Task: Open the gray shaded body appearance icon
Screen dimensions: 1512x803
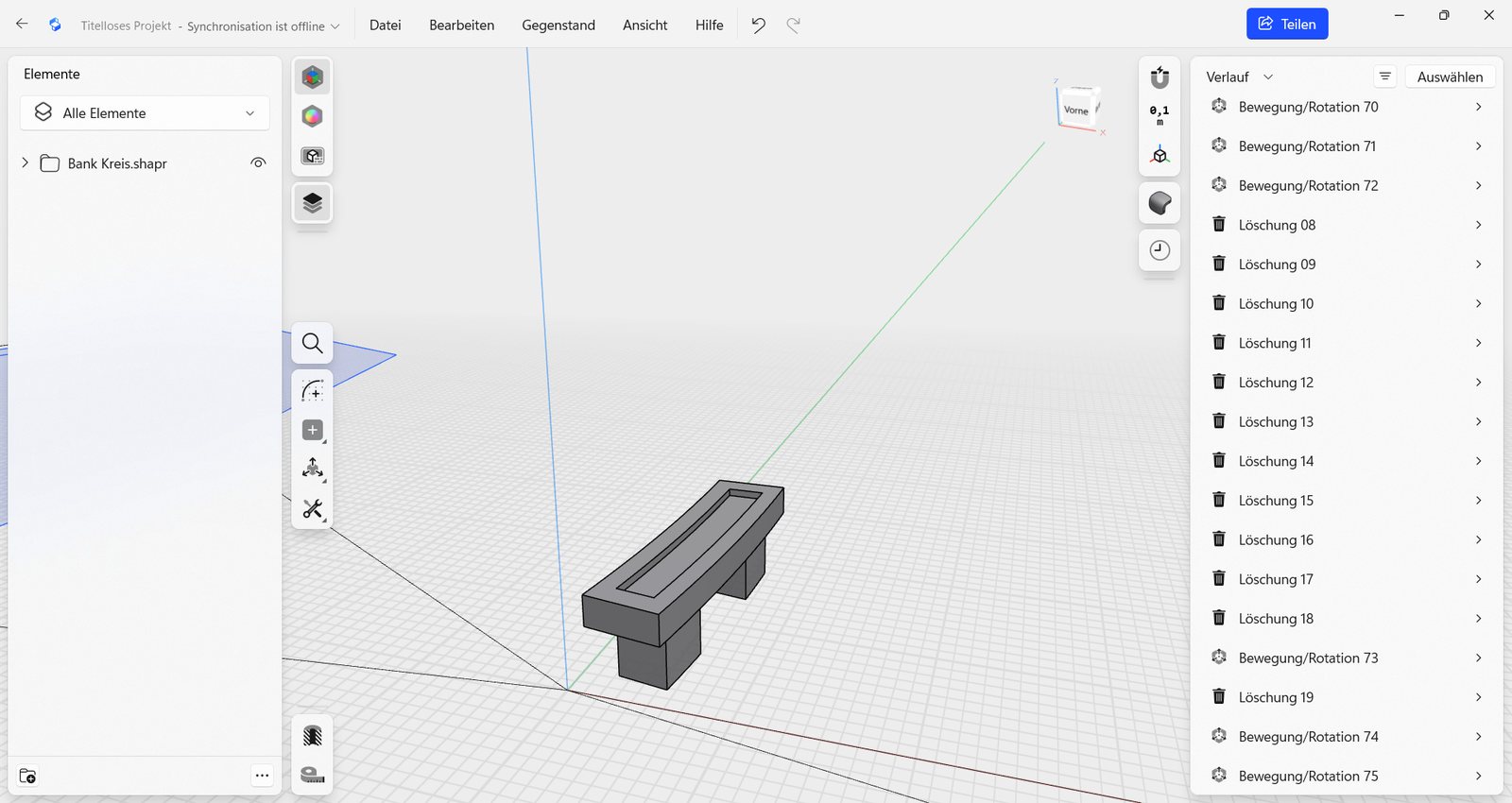Action: click(1160, 203)
